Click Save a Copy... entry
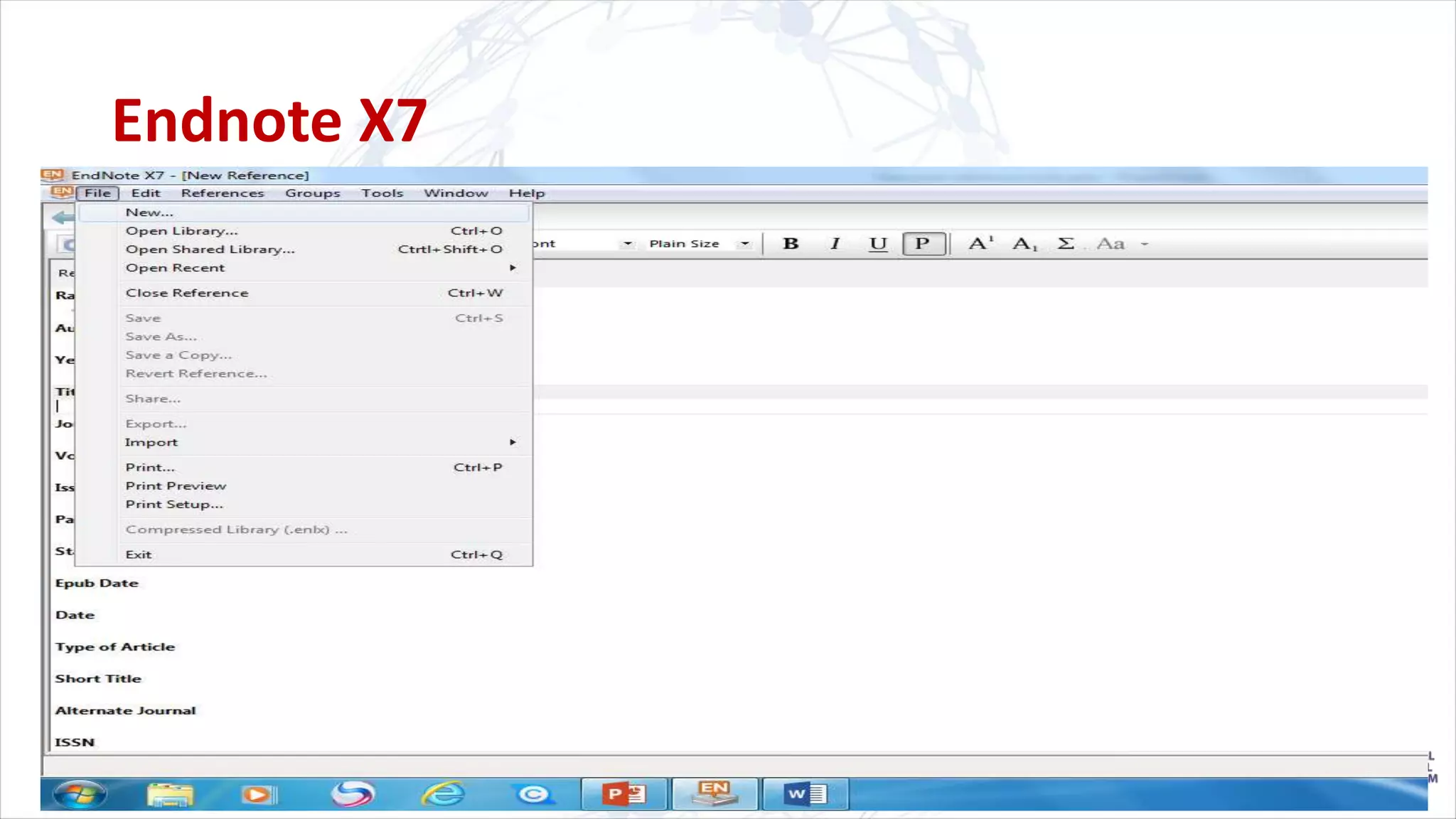The height and width of the screenshot is (819, 1456). (304, 355)
